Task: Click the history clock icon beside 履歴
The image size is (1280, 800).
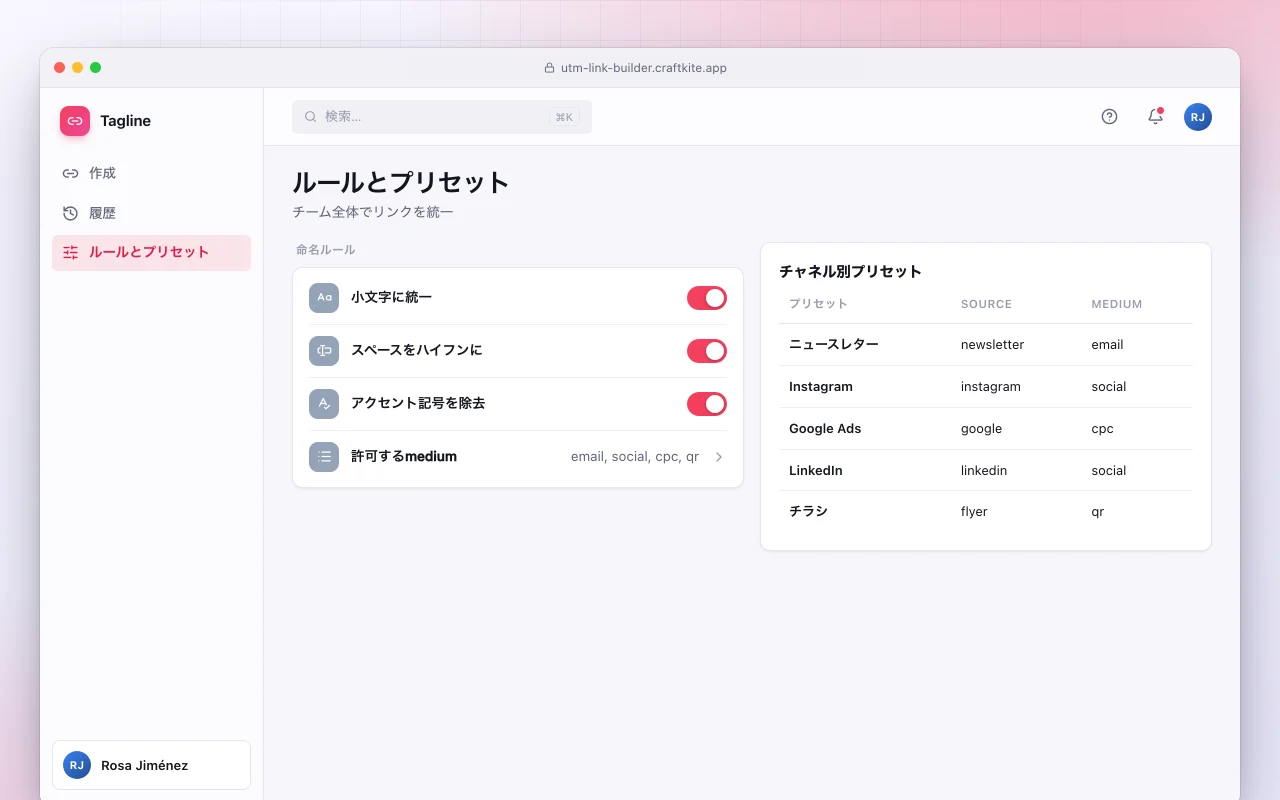Action: [x=70, y=213]
